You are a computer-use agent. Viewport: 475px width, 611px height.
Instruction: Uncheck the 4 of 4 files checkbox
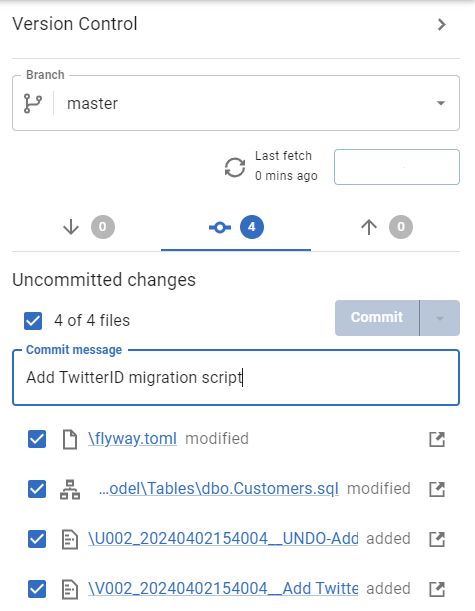tap(33, 321)
